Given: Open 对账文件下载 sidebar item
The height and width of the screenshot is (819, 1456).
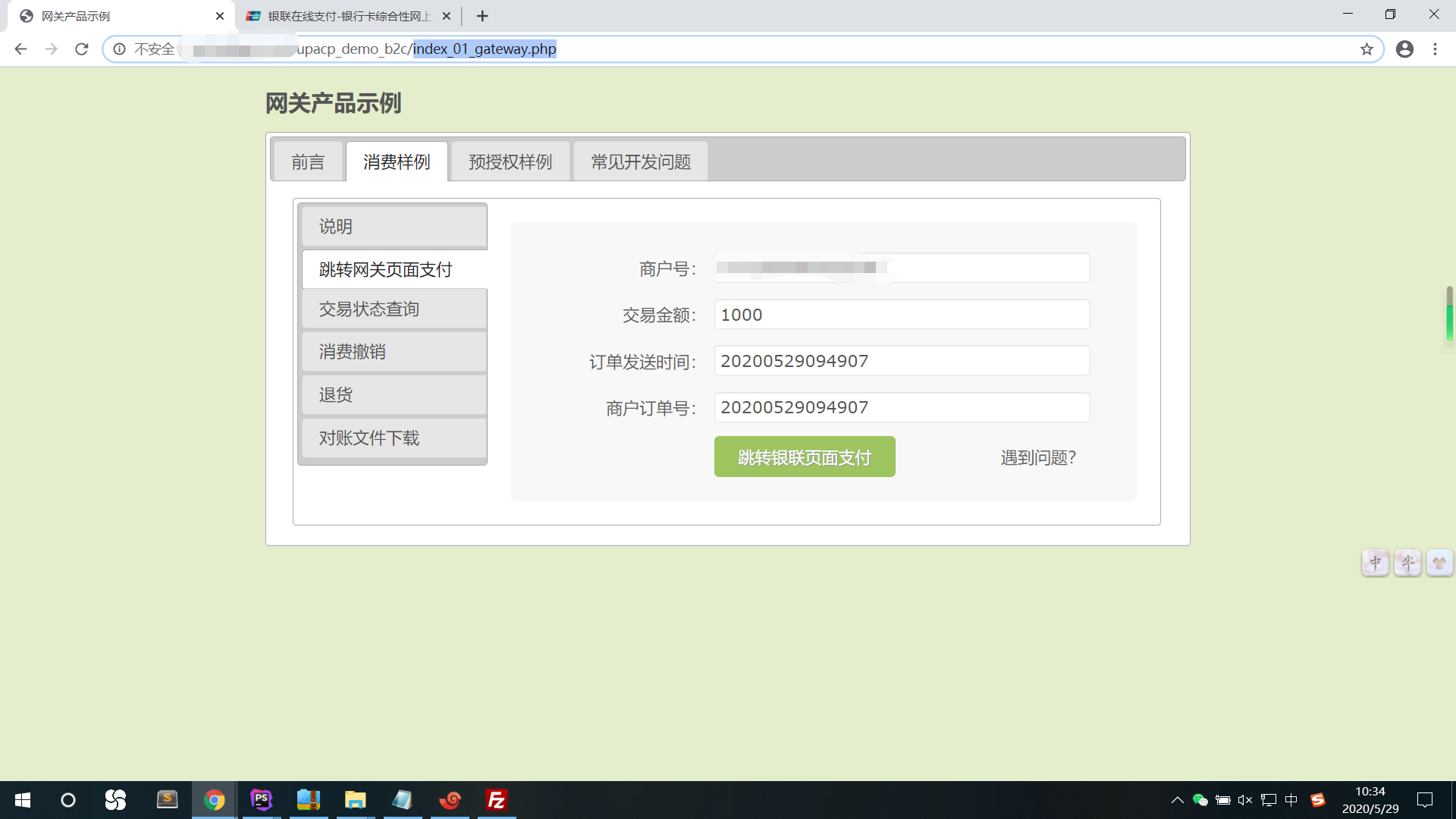Looking at the screenshot, I should tap(394, 438).
